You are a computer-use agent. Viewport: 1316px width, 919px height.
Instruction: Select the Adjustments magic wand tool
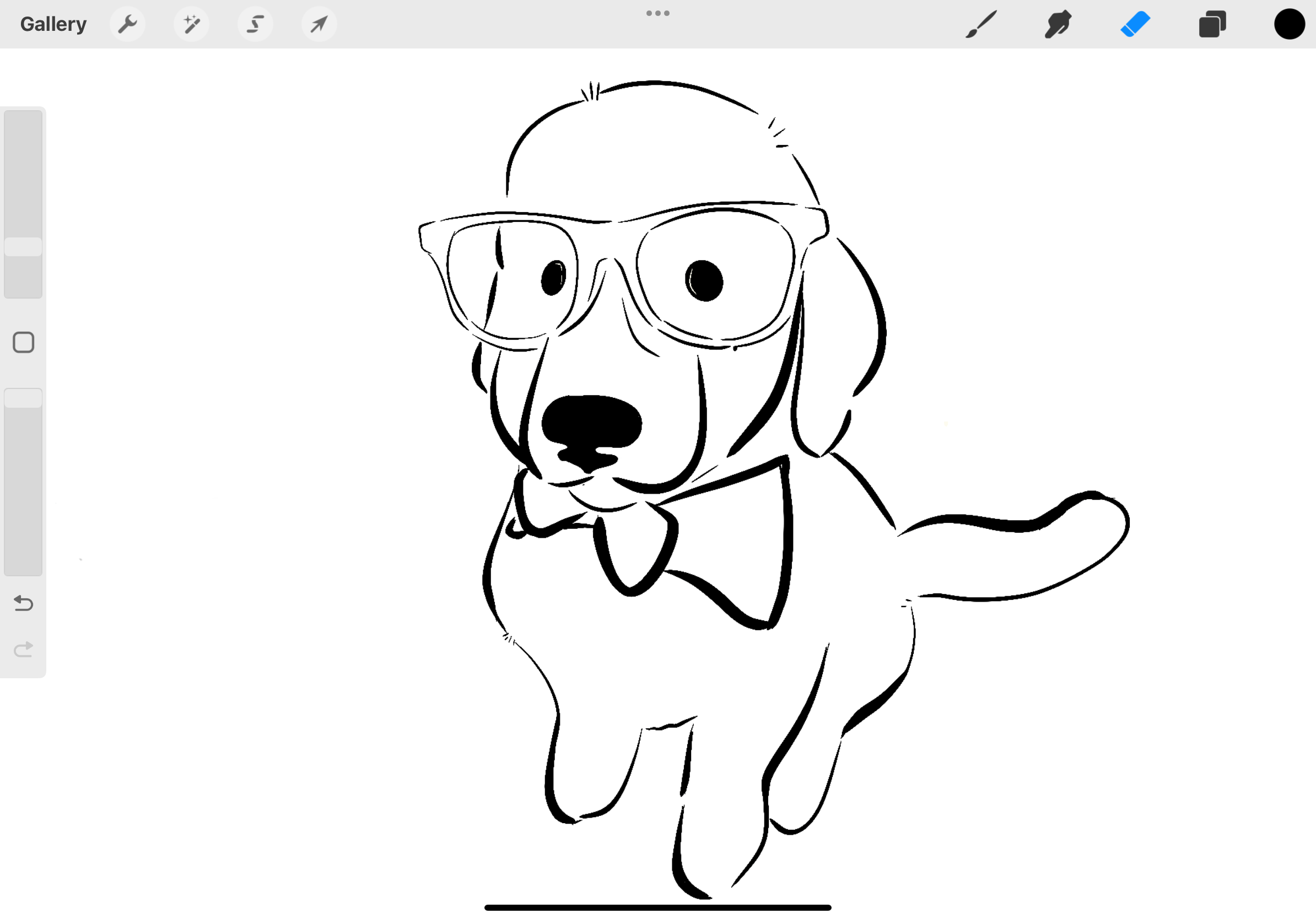(191, 24)
